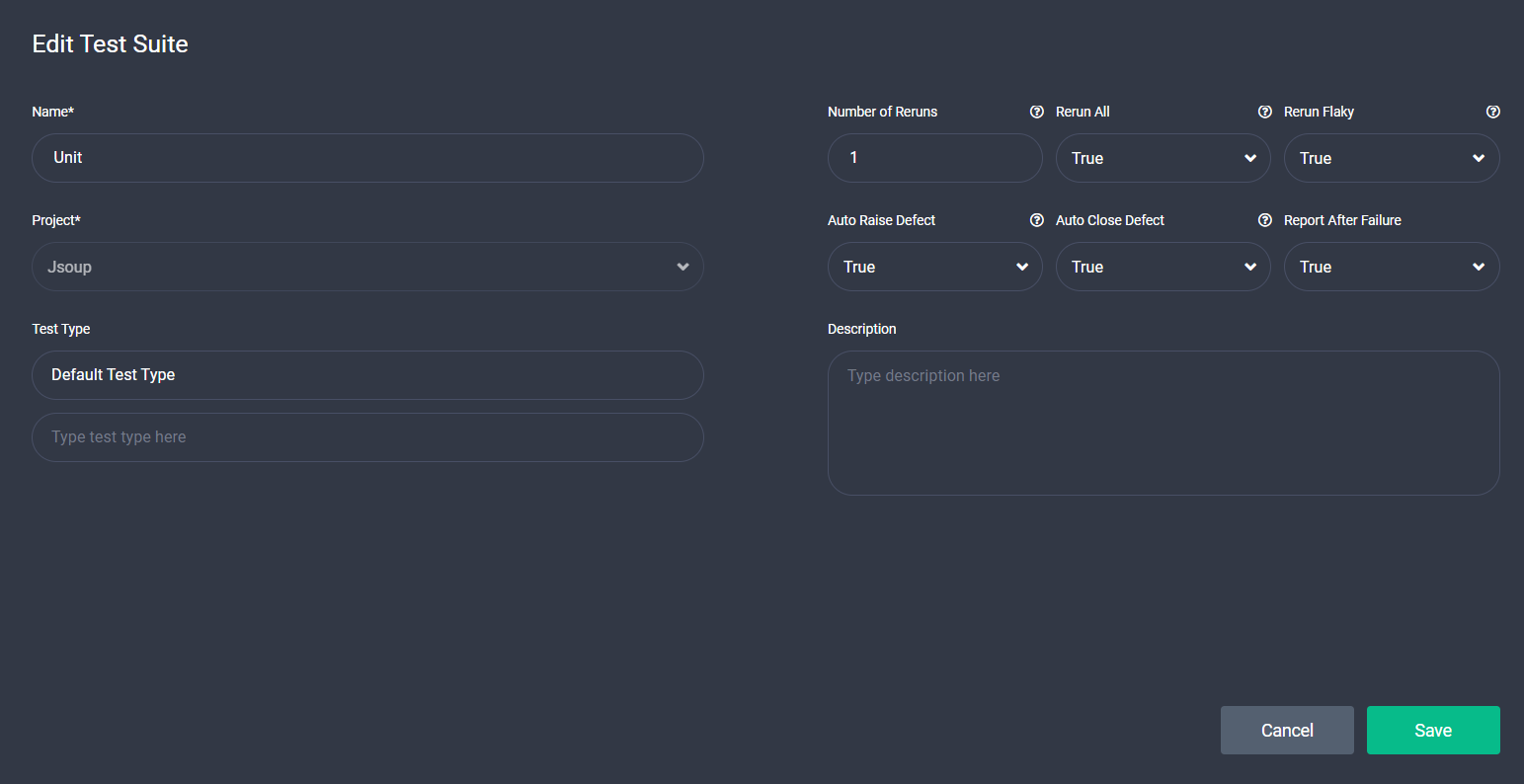This screenshot has width=1524, height=784.
Task: Click the help icon beside Rerun All
Action: tap(1265, 112)
